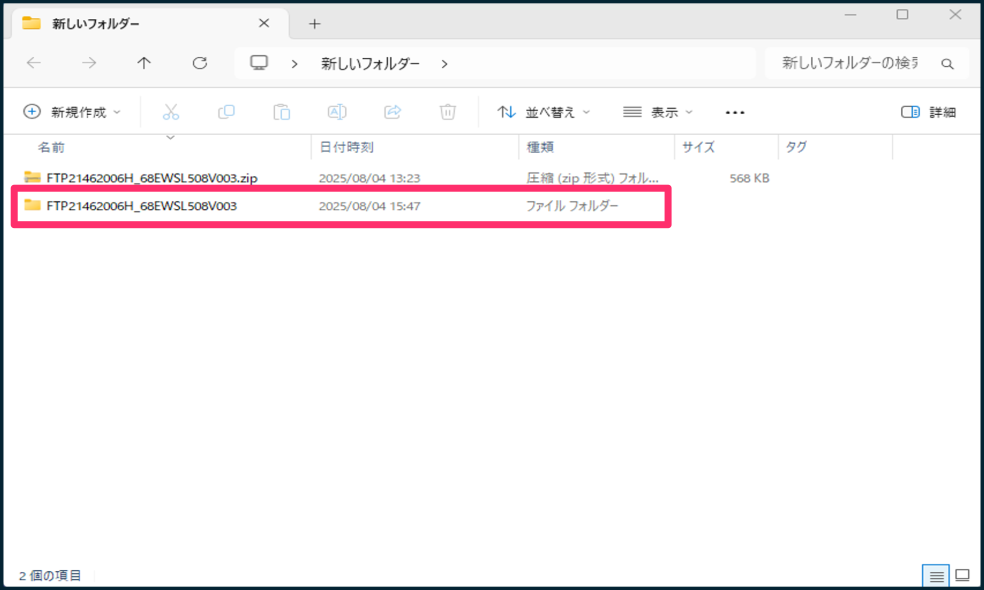Open the three-dots more options menu
The height and width of the screenshot is (590, 984).
coord(735,112)
